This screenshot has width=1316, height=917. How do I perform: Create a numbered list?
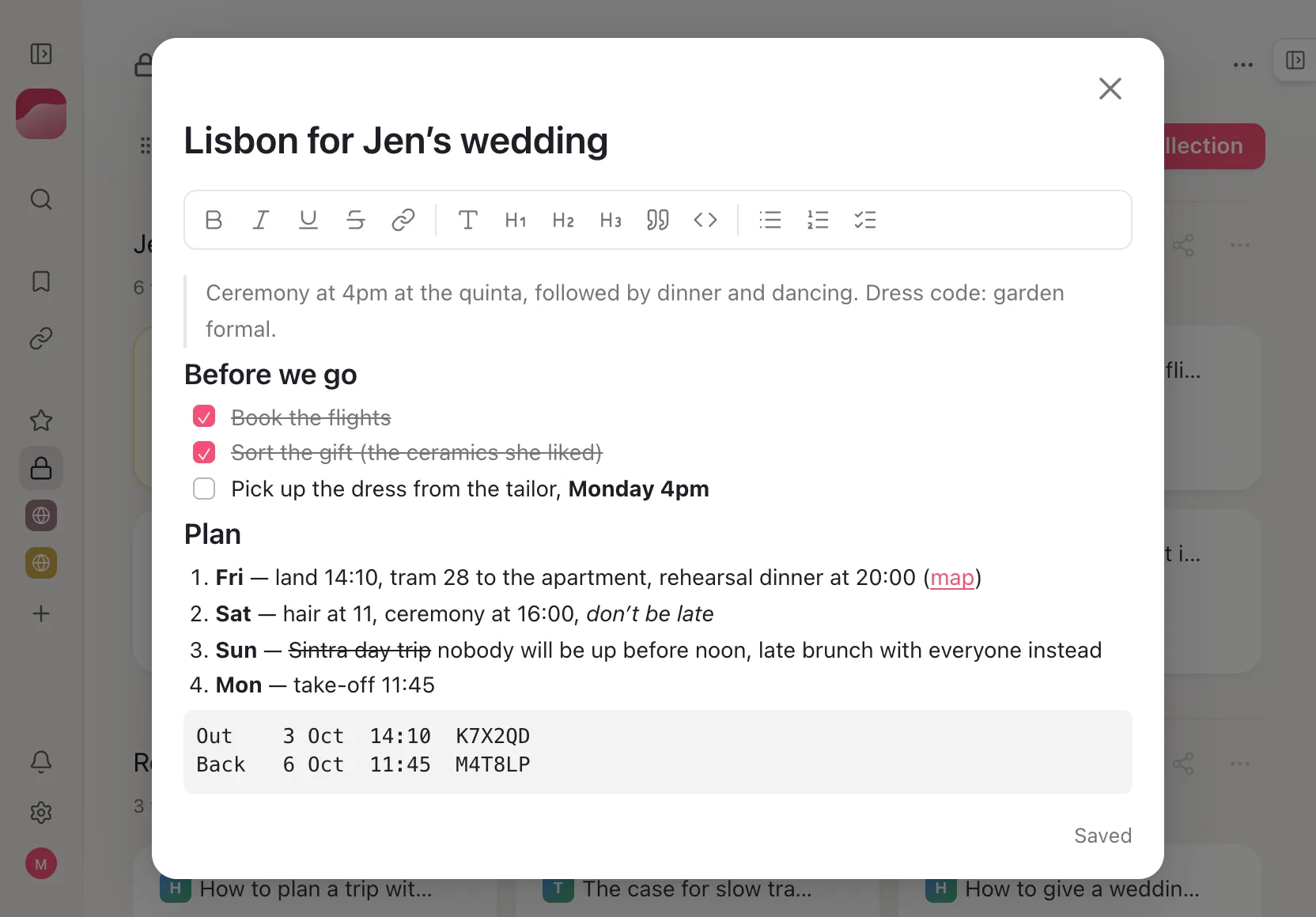pyautogui.click(x=818, y=220)
